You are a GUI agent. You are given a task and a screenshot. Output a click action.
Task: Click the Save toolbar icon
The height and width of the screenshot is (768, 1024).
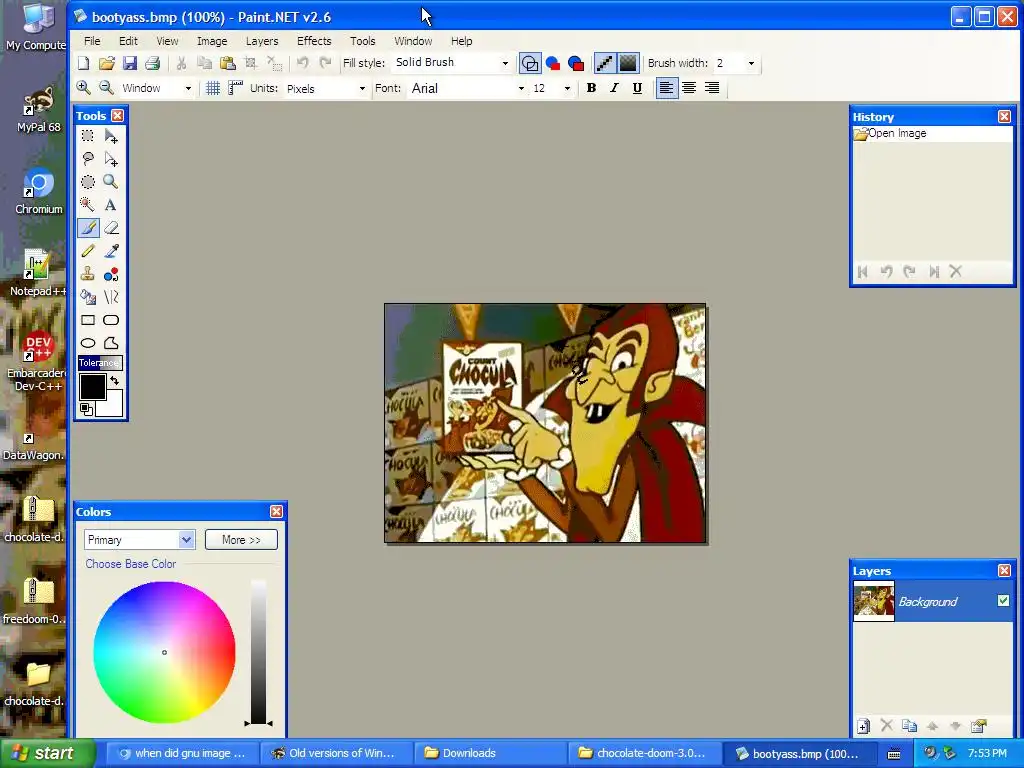(x=129, y=63)
